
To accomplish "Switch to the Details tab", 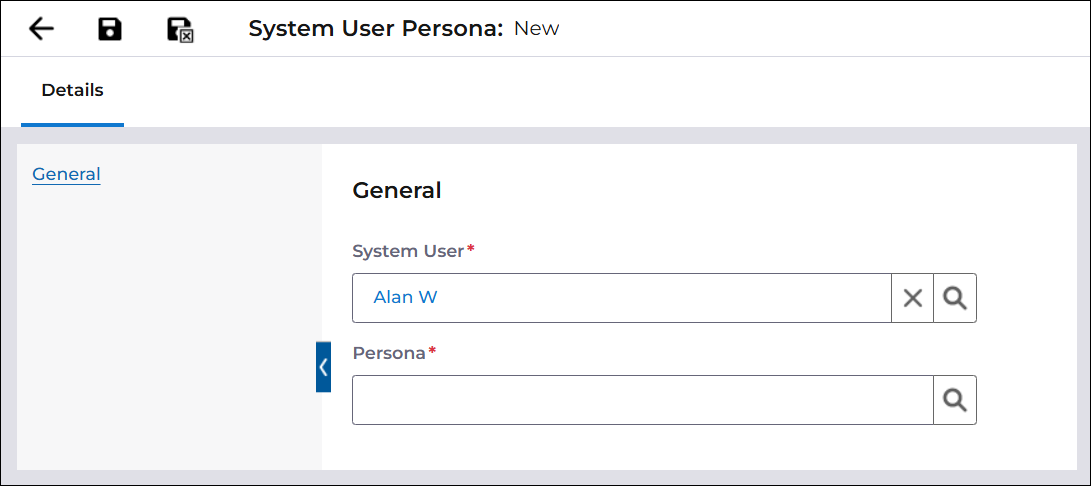I will click(72, 91).
